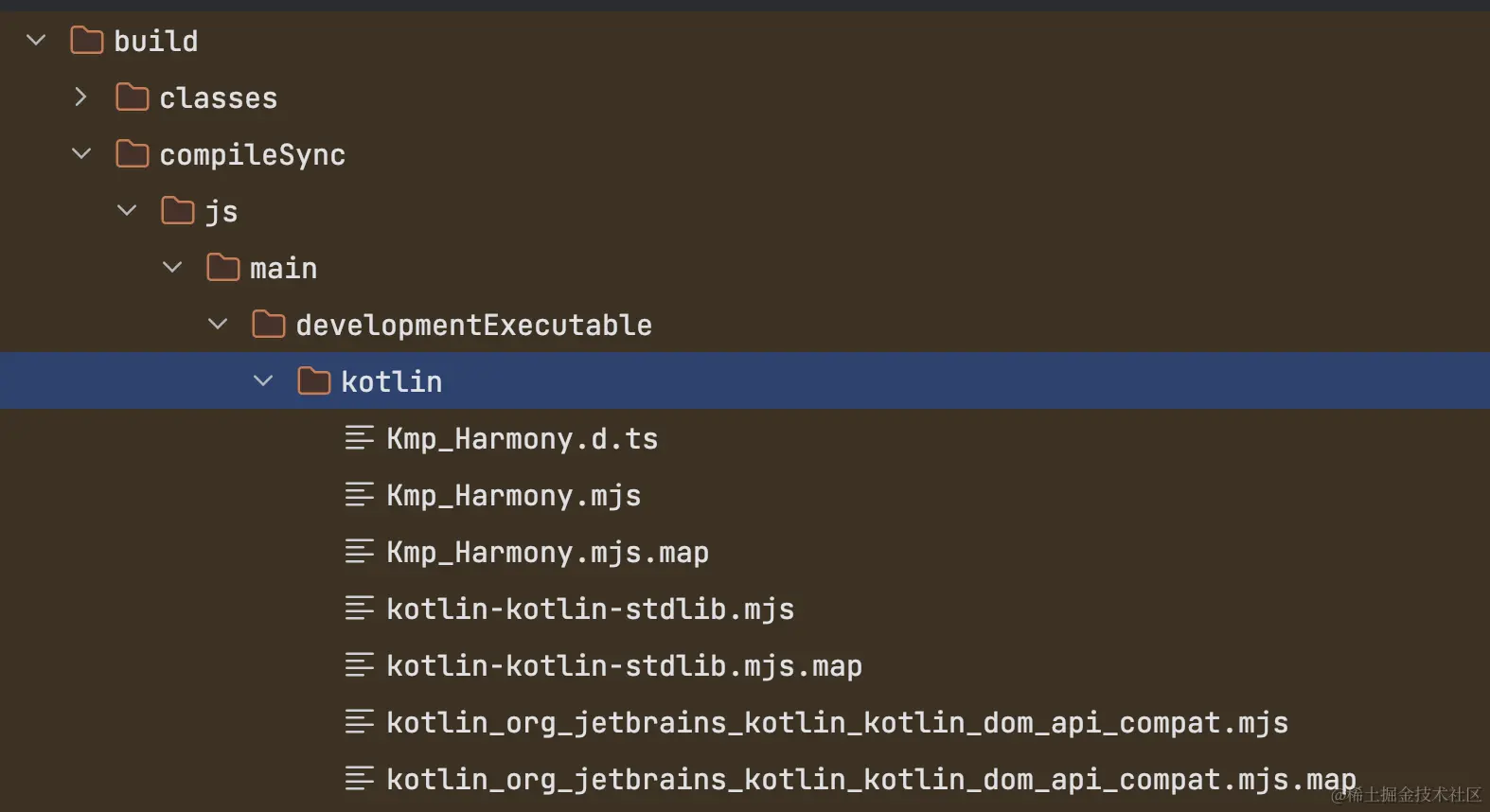The height and width of the screenshot is (812, 1490).
Task: Click the js folder icon
Action: [x=177, y=211]
